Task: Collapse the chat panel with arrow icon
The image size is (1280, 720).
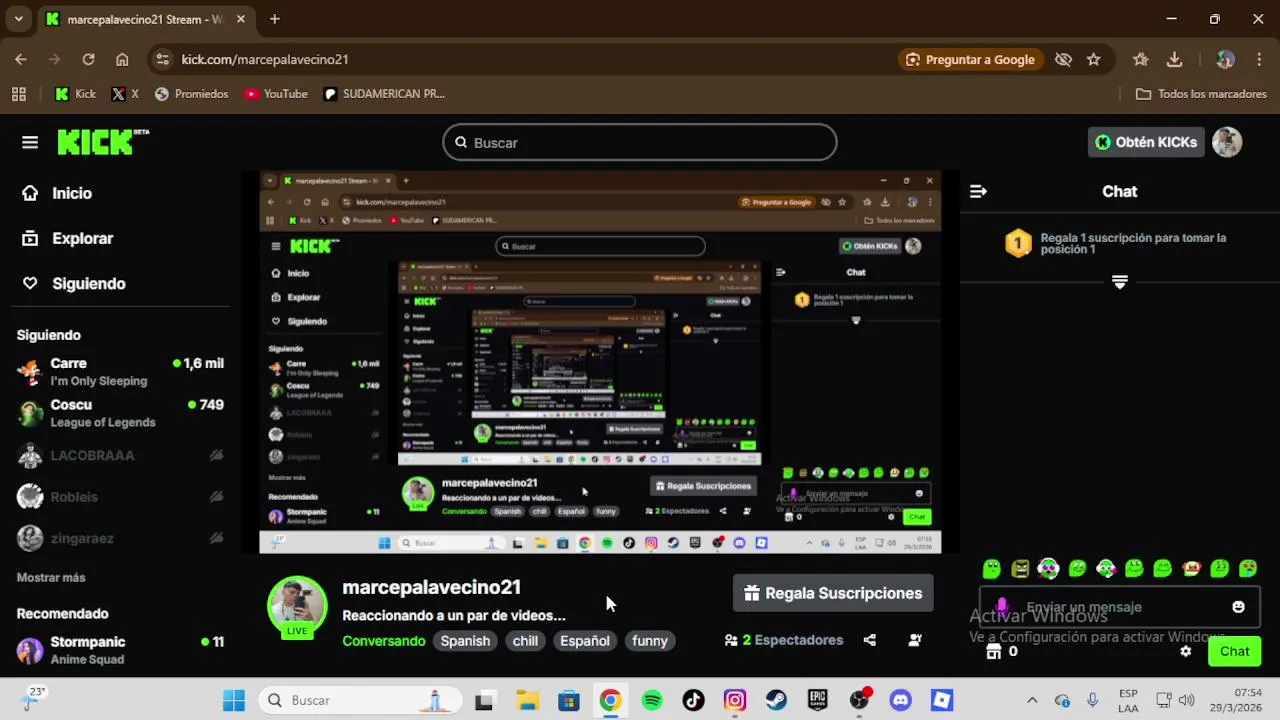Action: coord(978,191)
